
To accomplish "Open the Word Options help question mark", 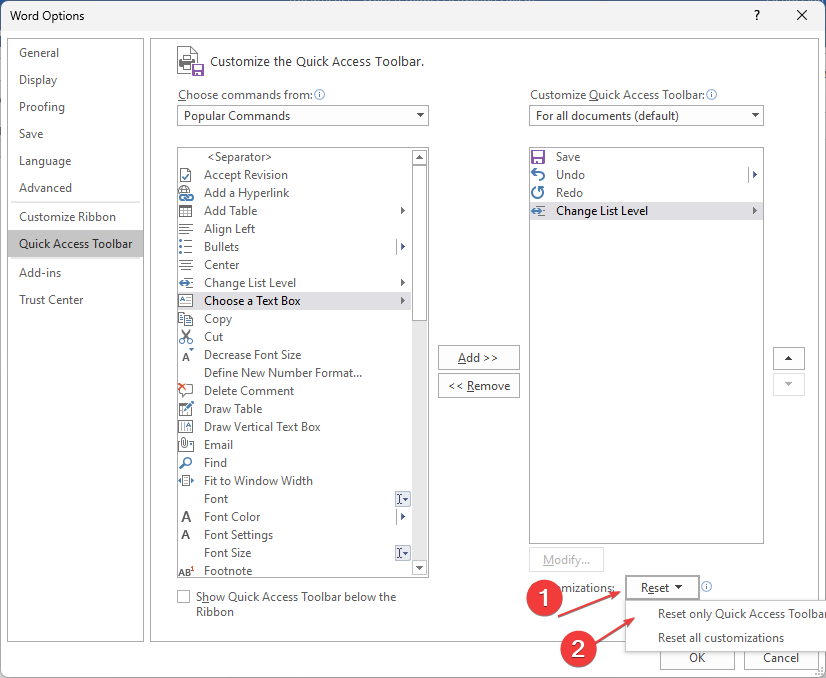I will 757,15.
